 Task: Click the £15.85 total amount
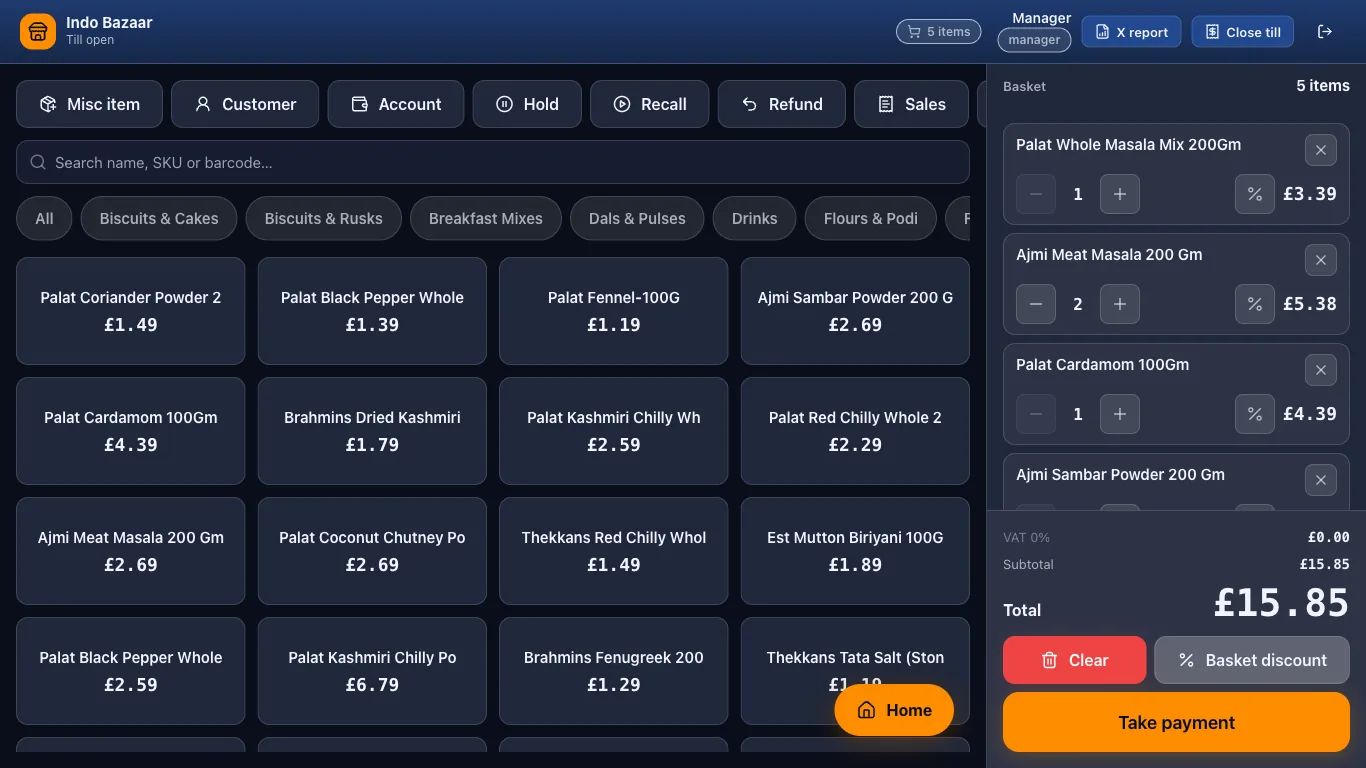pyautogui.click(x=1282, y=603)
